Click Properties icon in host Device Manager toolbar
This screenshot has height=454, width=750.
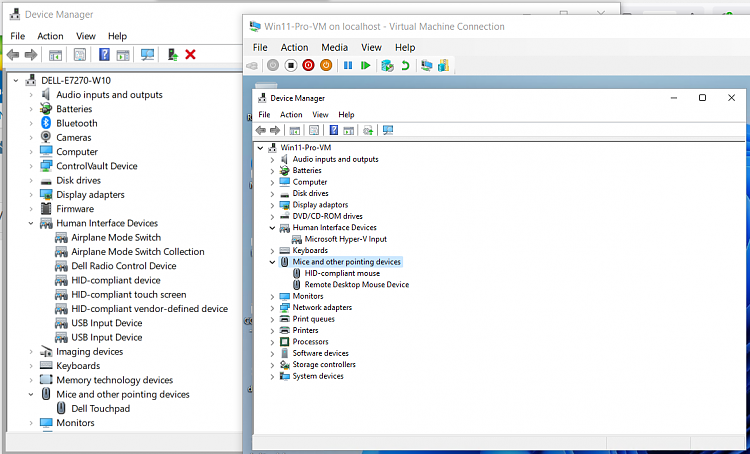[x=80, y=55]
